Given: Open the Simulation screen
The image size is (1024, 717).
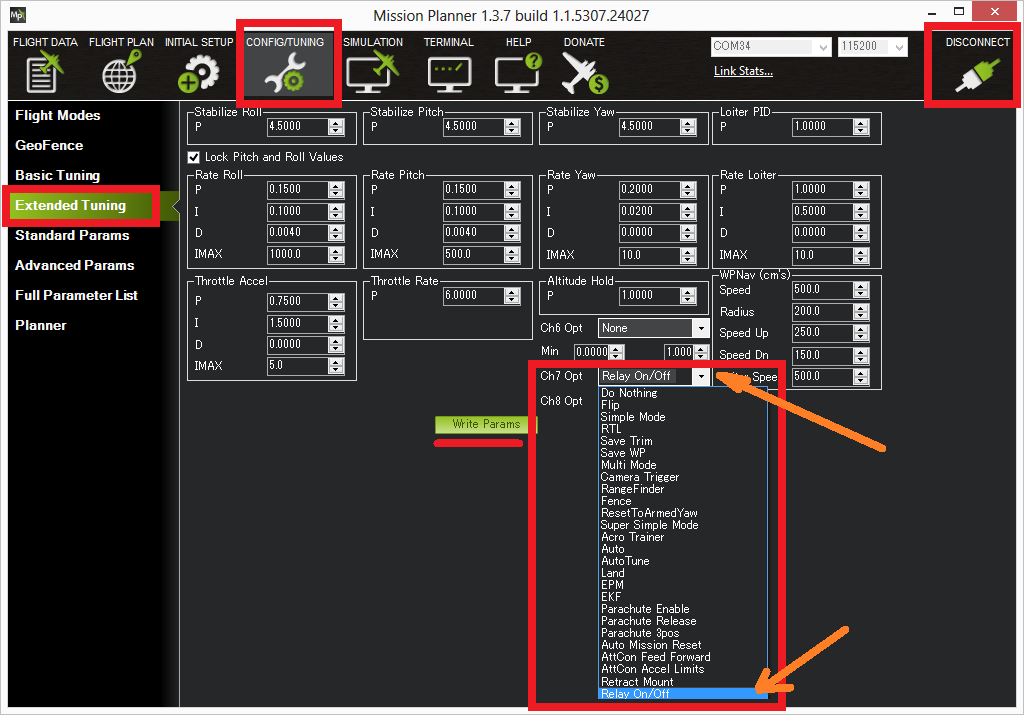Looking at the screenshot, I should tap(372, 68).
